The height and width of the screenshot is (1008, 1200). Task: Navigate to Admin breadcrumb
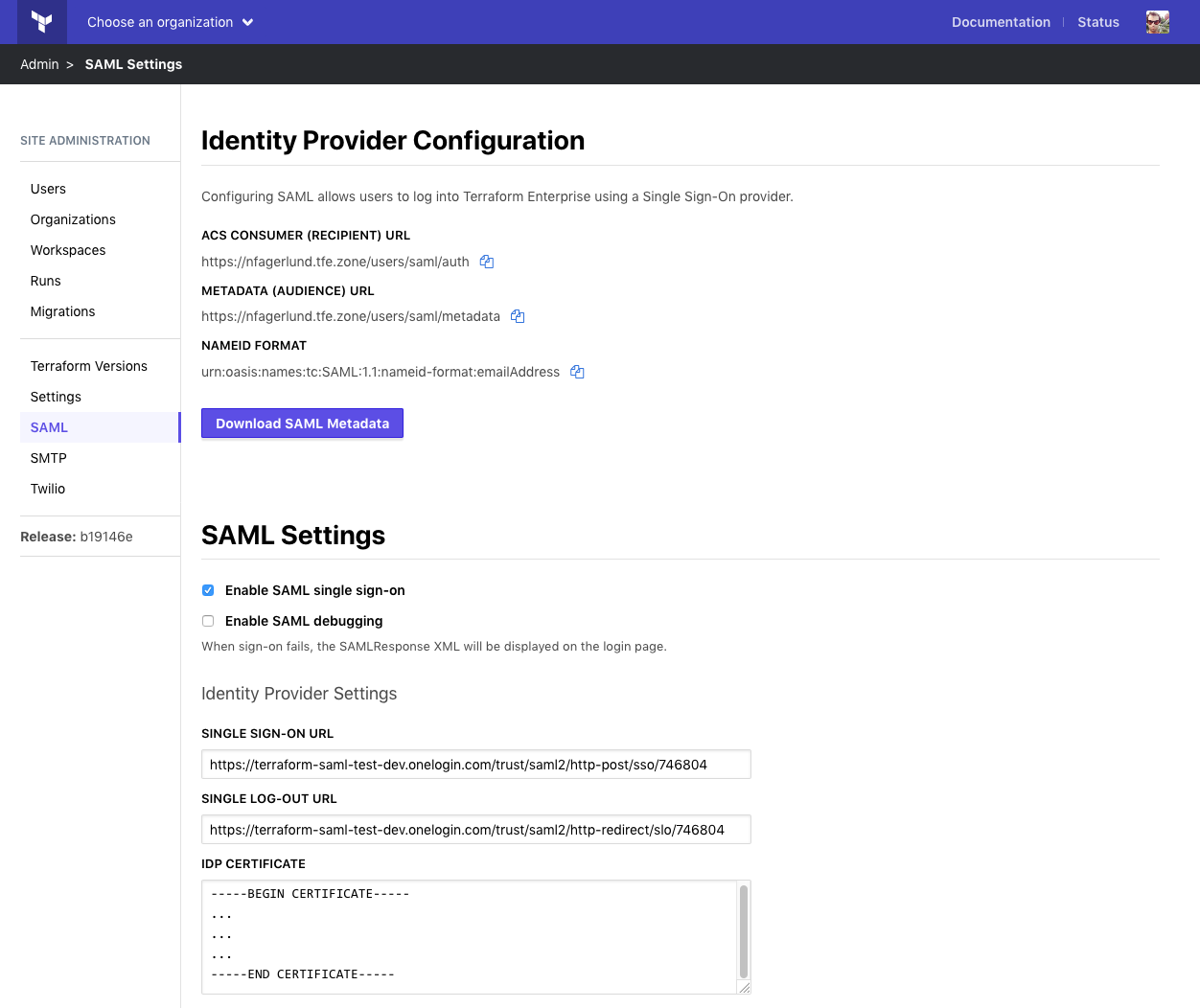coord(39,64)
